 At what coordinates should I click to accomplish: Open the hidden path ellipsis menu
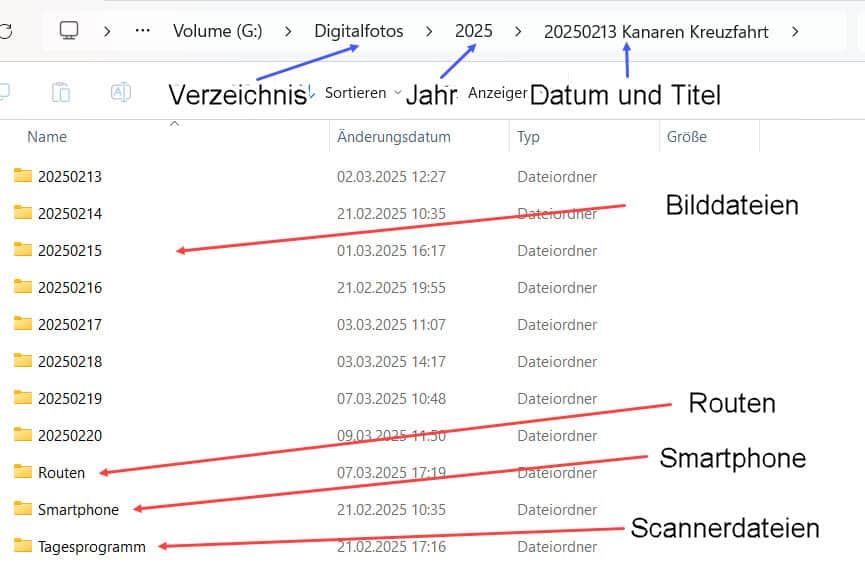[142, 31]
